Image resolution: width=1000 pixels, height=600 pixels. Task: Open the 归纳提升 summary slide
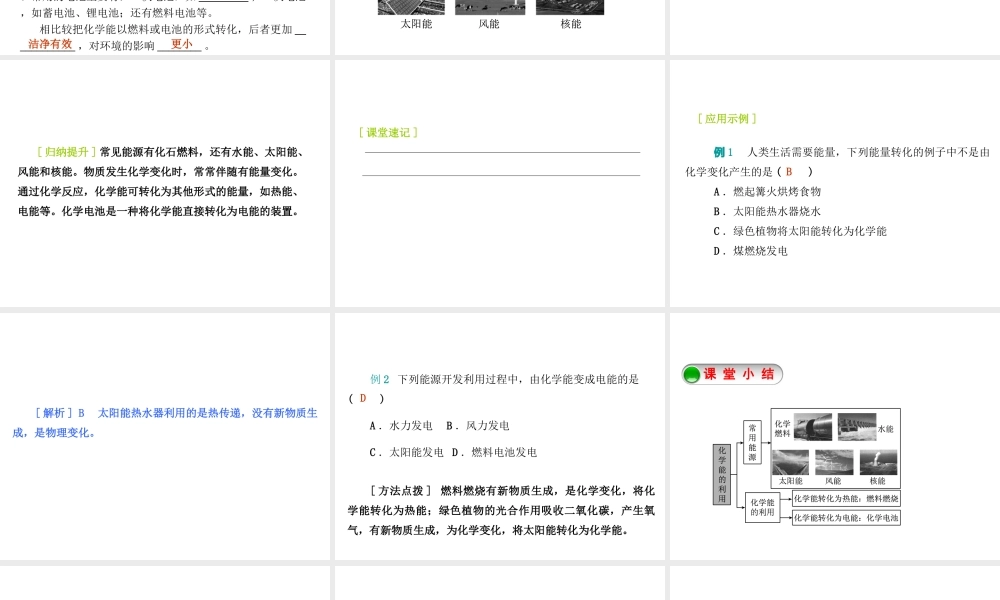[x=165, y=183]
